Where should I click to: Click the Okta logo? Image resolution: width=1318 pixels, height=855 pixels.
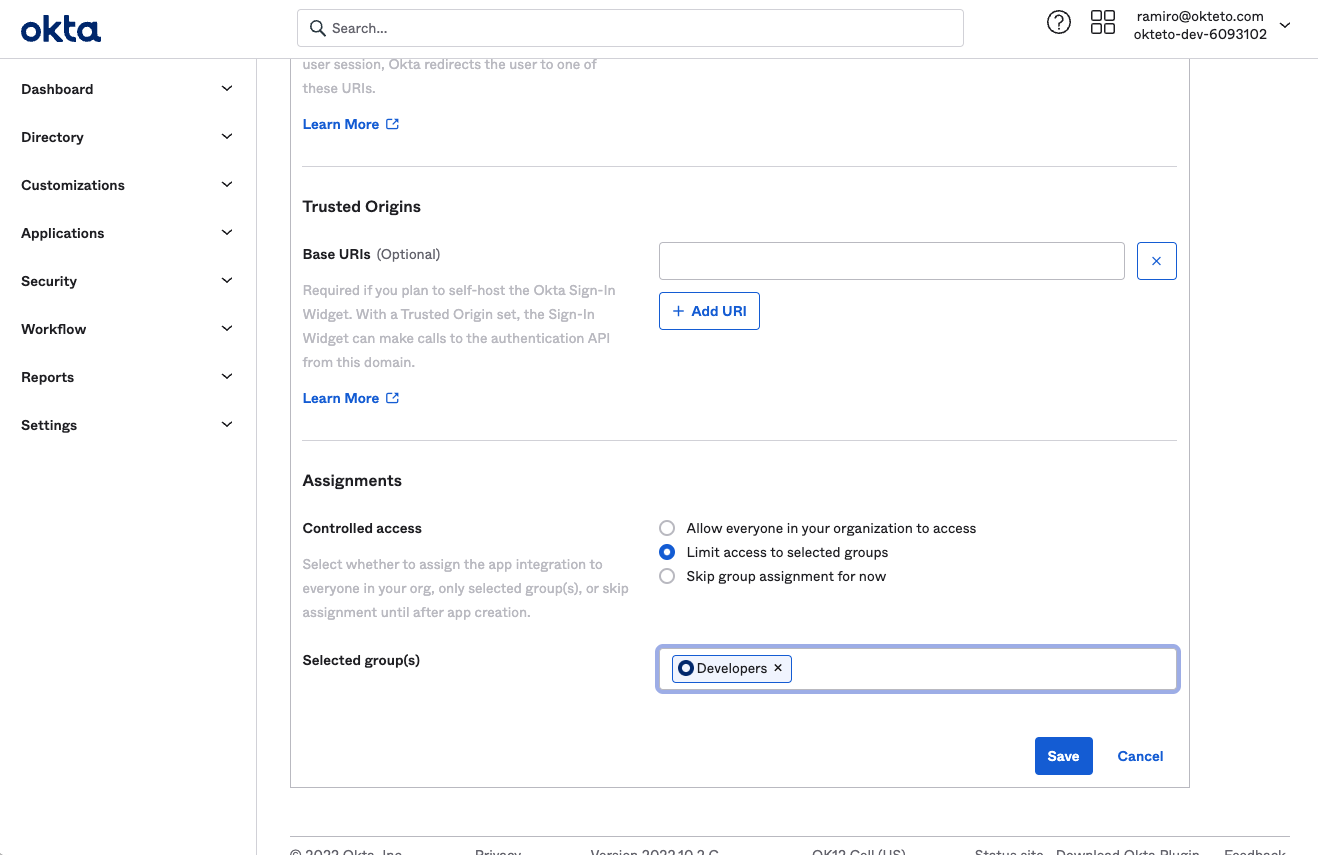61,30
